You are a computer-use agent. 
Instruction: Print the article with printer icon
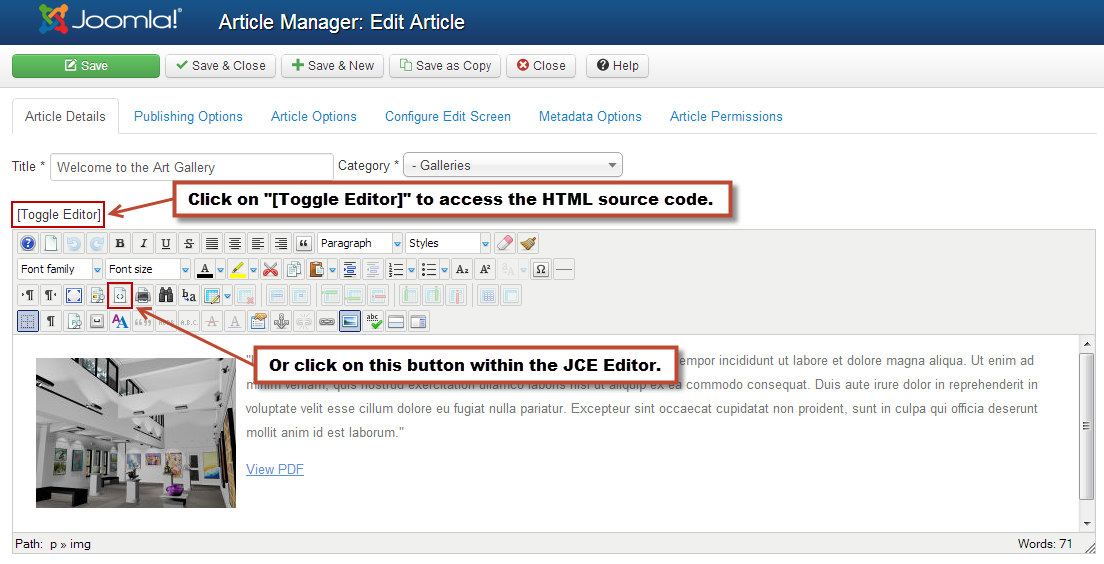(143, 295)
